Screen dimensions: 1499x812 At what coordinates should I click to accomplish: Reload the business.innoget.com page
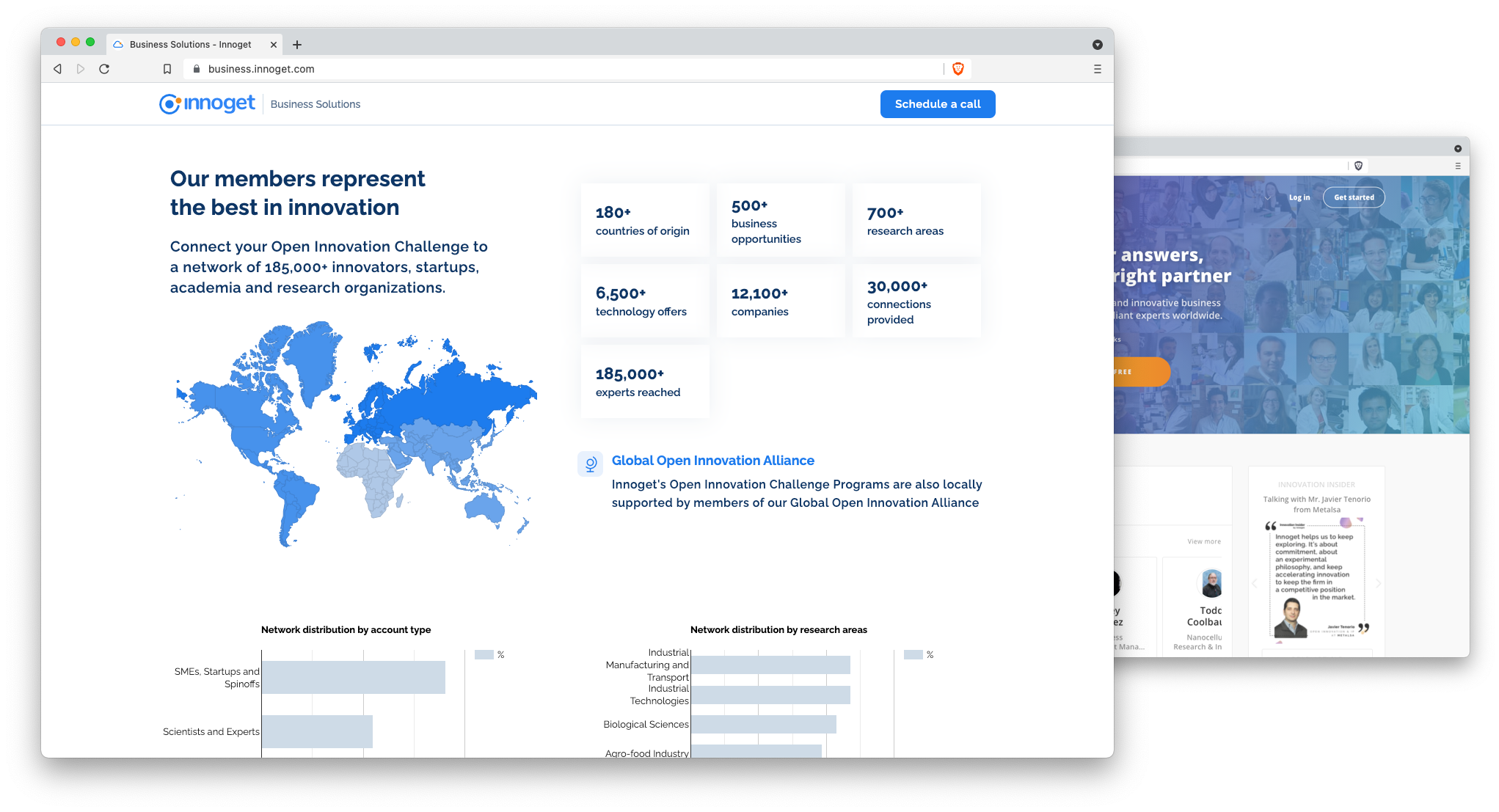pyautogui.click(x=104, y=69)
